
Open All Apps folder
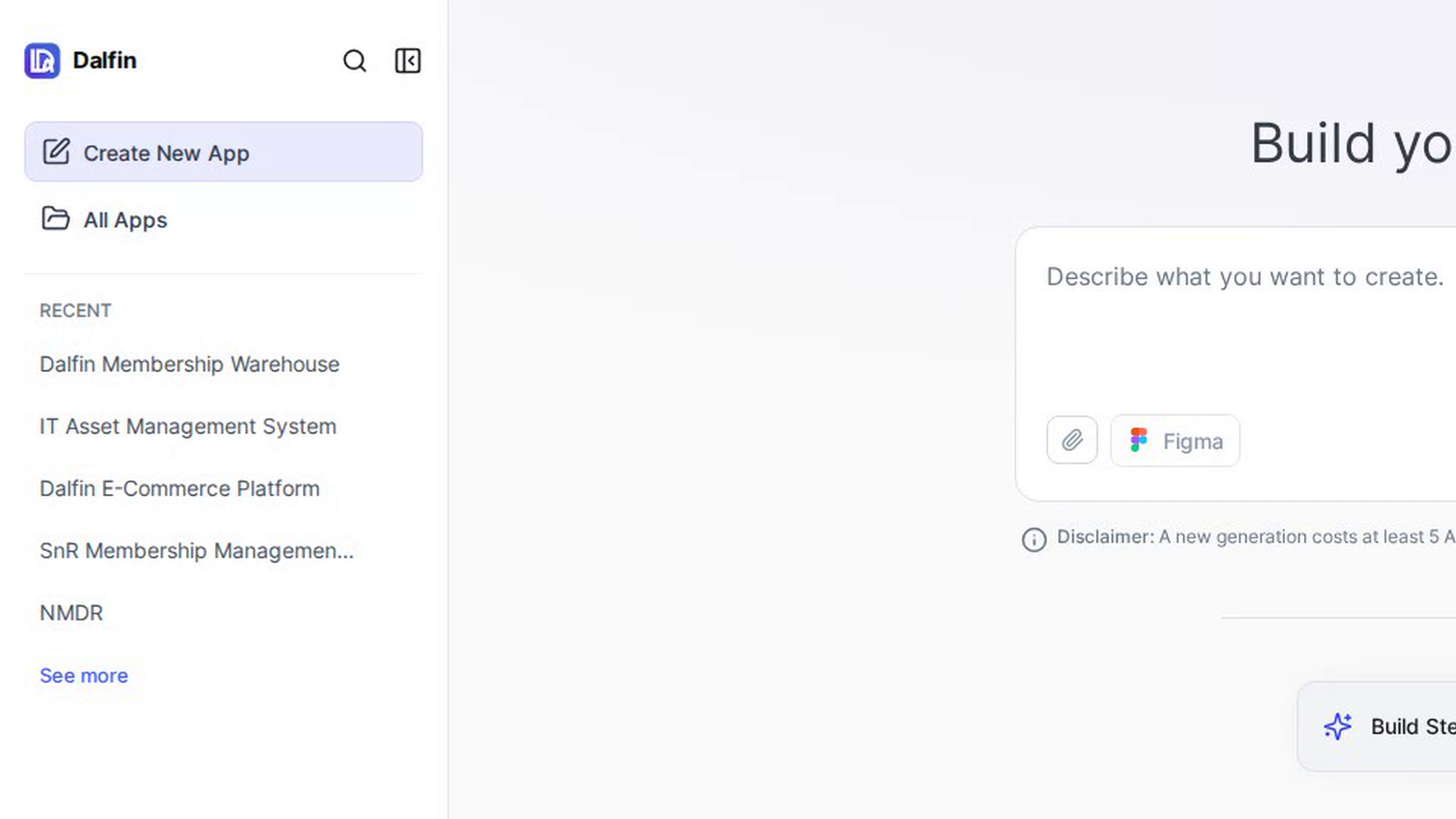(224, 219)
